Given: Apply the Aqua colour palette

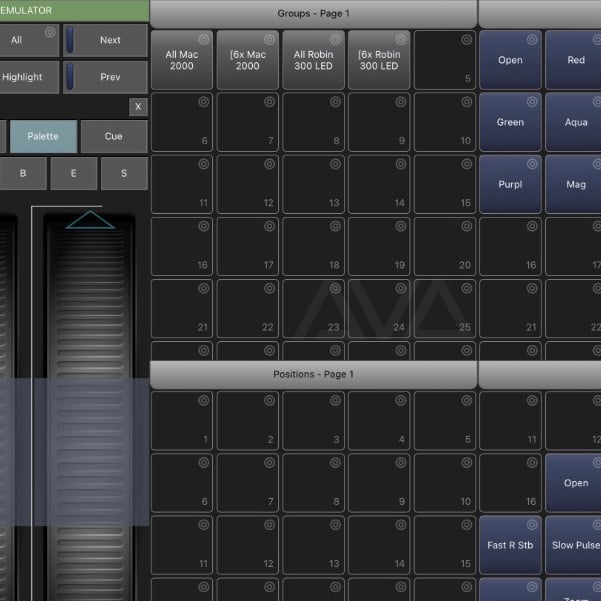Looking at the screenshot, I should tap(574, 122).
